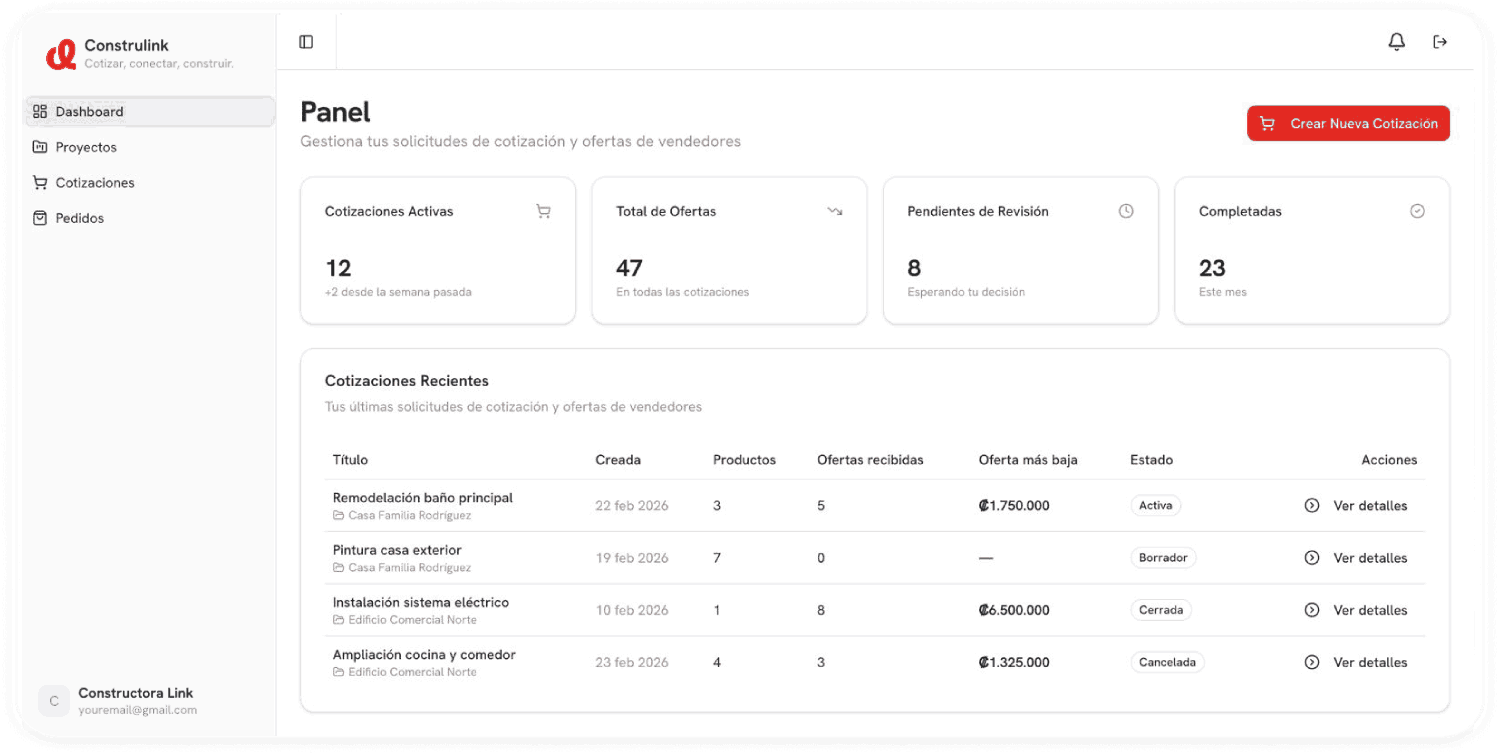Open the notifications bell
Screen dimensions: 1497x753
point(1396,42)
